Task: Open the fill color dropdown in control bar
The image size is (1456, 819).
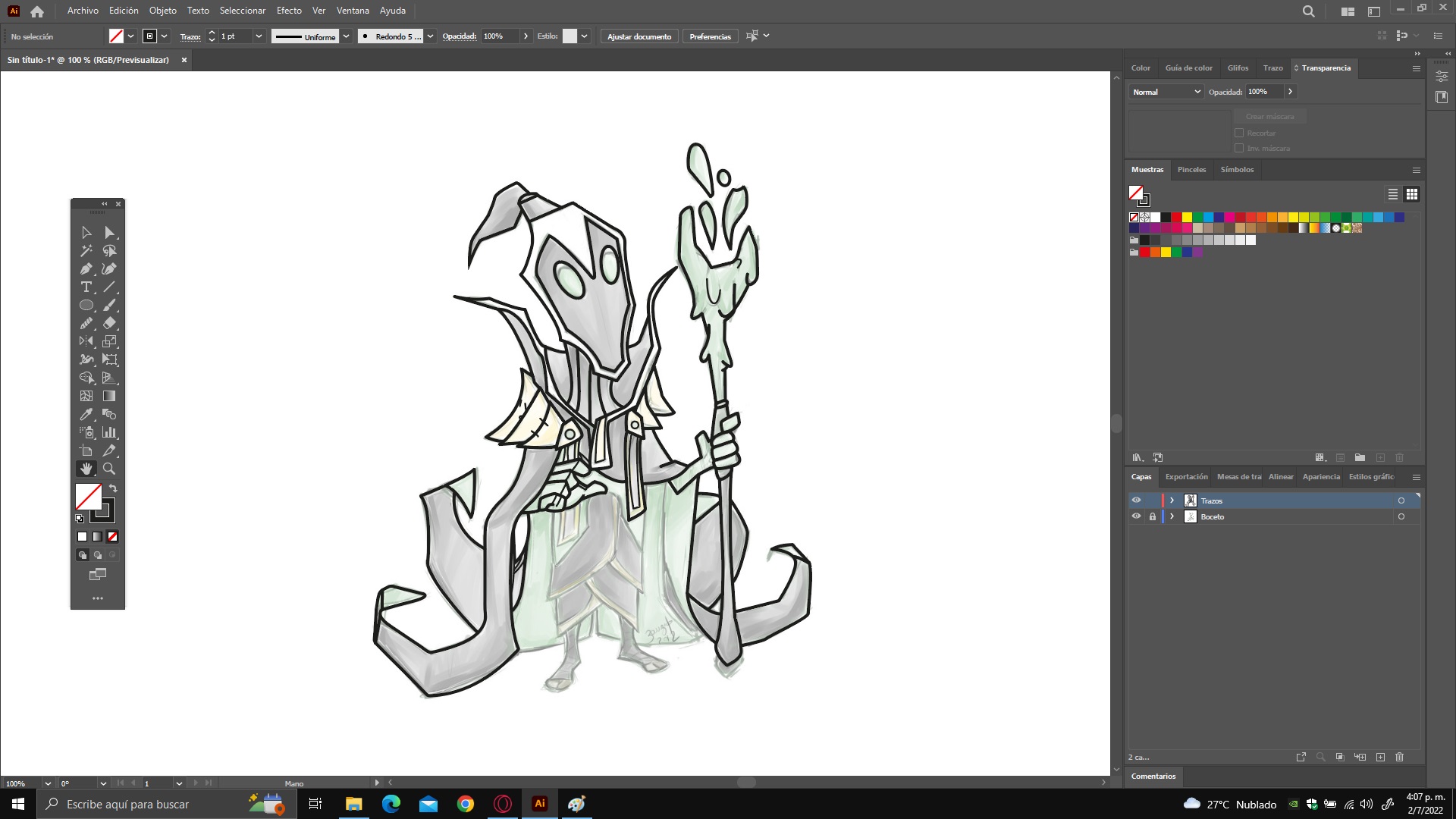Action: tap(131, 36)
